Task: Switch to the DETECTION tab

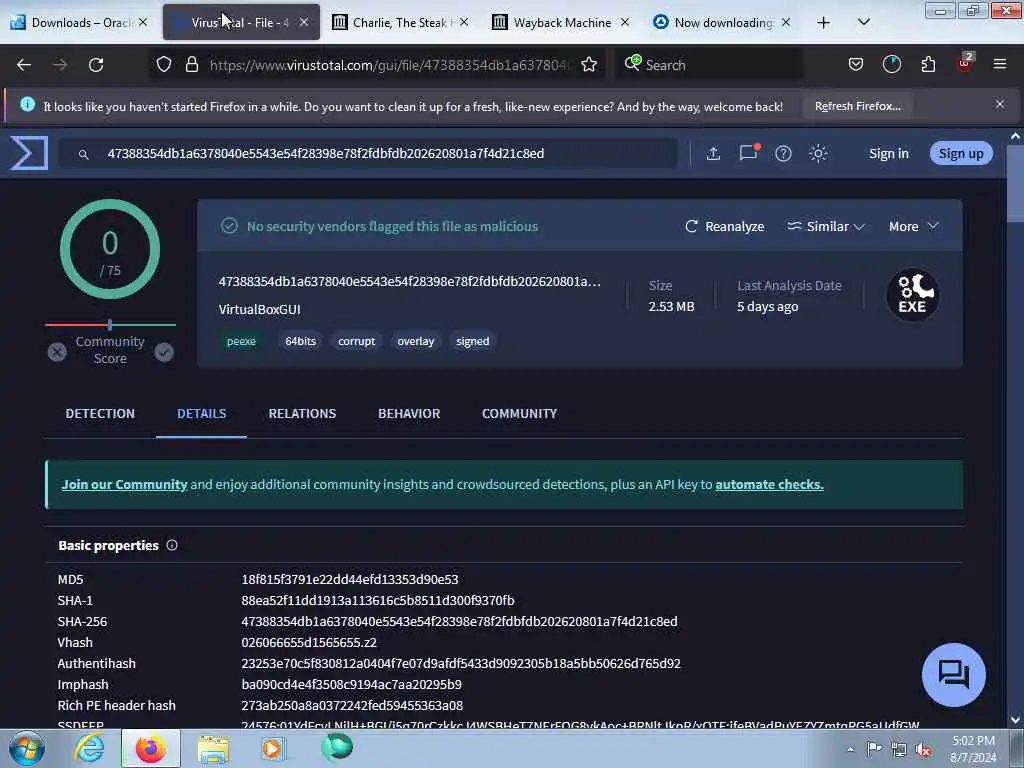Action: (x=100, y=413)
